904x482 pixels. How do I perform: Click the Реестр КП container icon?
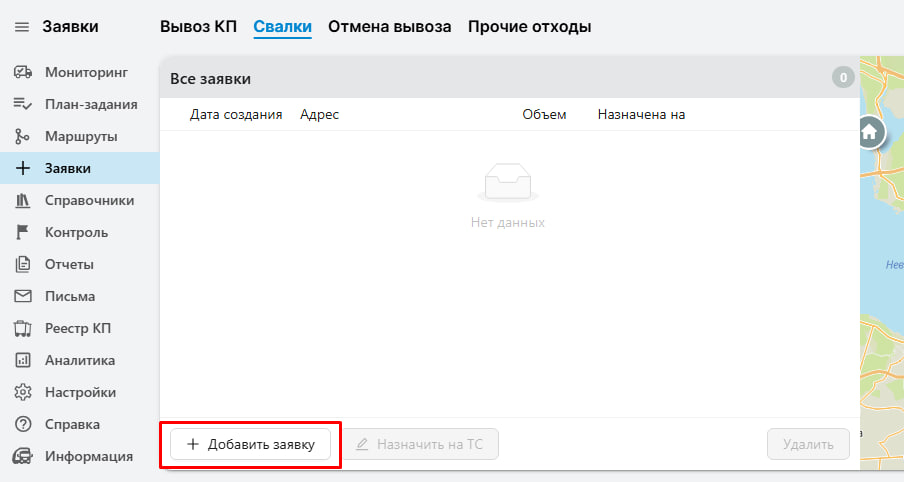(x=22, y=328)
